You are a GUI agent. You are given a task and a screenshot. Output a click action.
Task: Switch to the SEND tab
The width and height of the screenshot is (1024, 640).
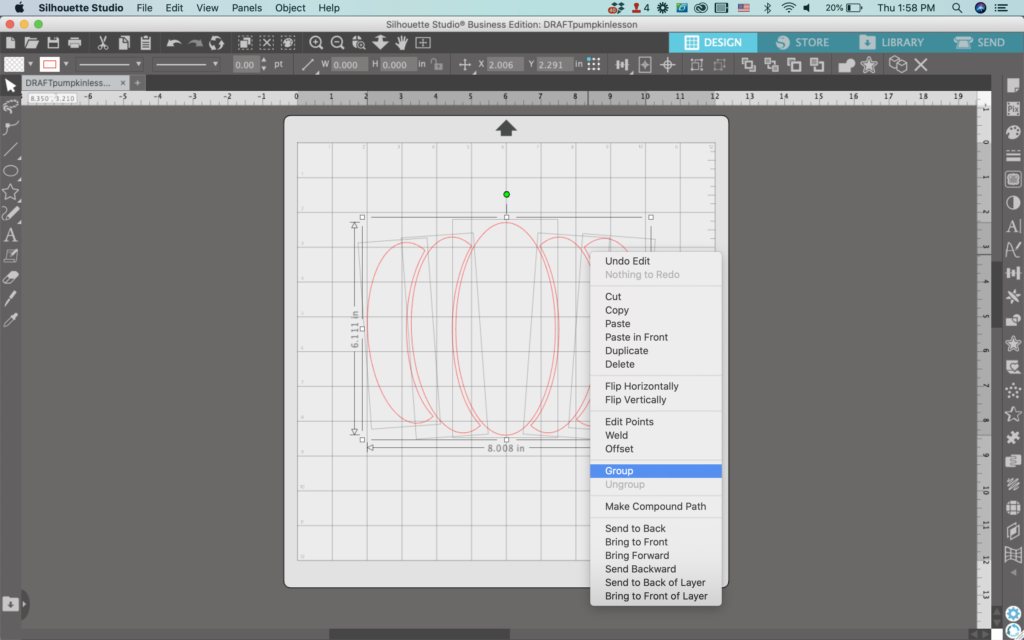(x=980, y=42)
